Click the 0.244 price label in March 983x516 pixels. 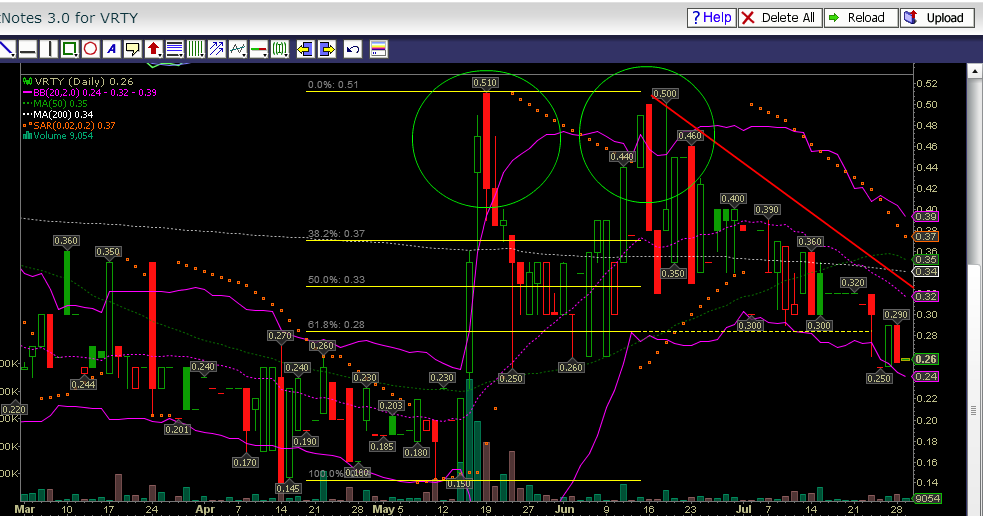[83, 384]
